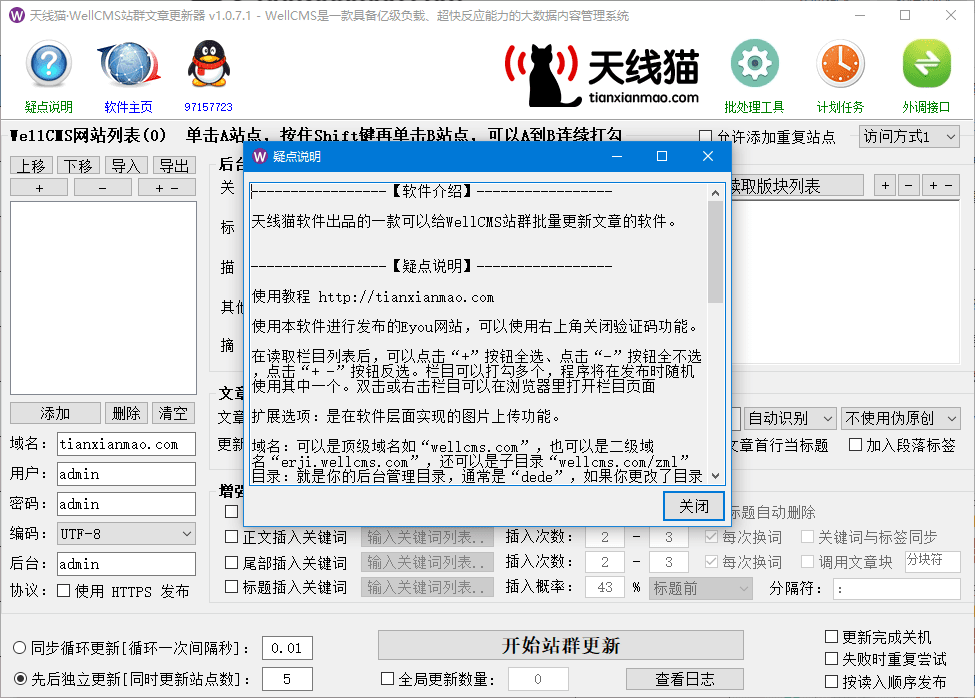Click the 删除 site button

coord(126,413)
